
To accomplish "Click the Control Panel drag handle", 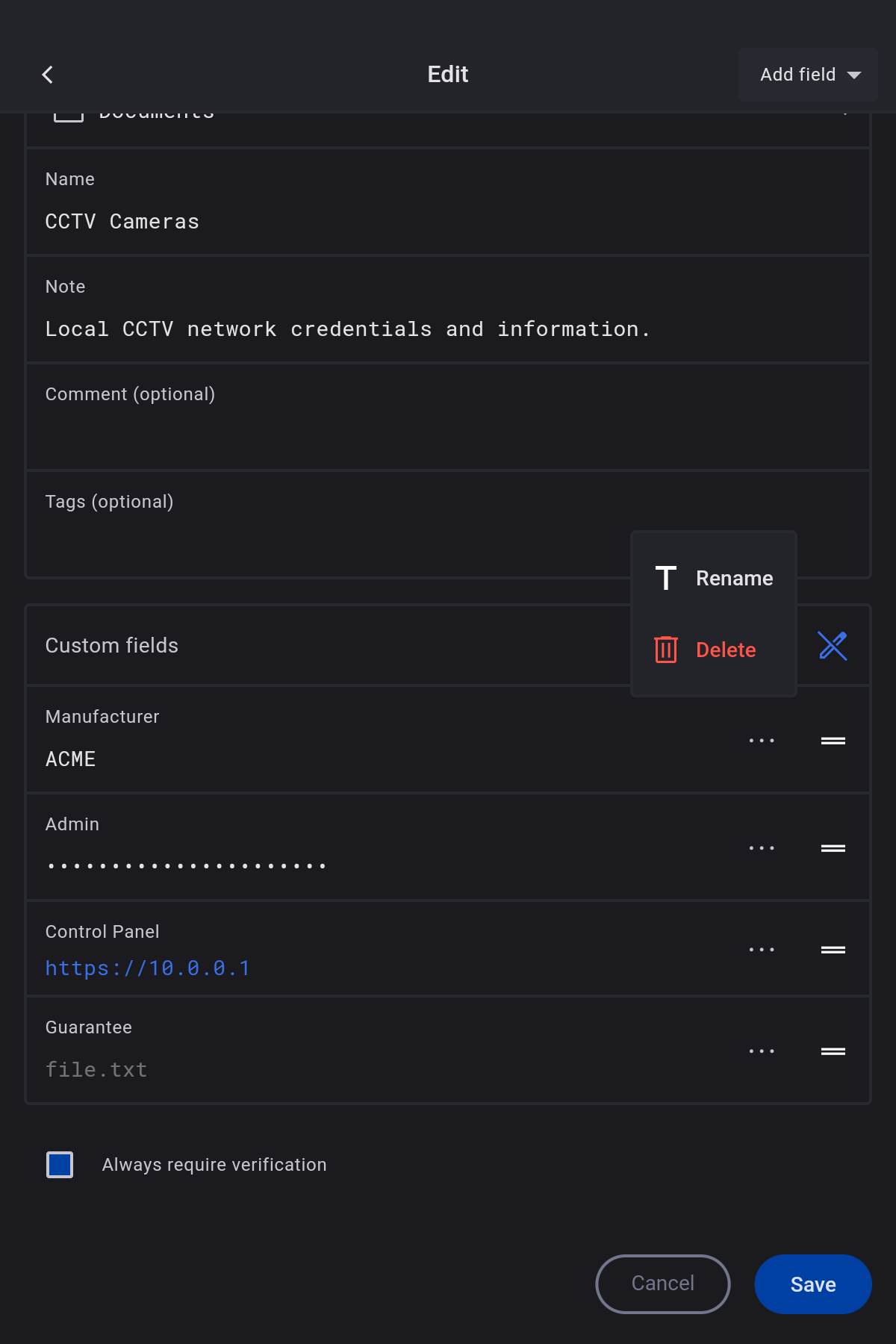I will coord(833,950).
